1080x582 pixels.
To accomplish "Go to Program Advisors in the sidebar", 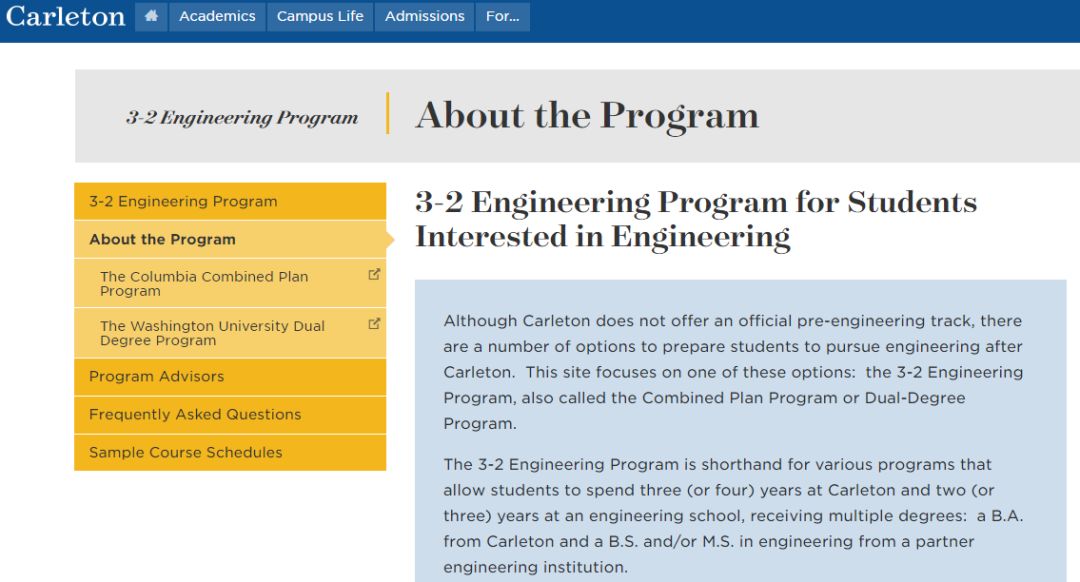I will tap(156, 376).
